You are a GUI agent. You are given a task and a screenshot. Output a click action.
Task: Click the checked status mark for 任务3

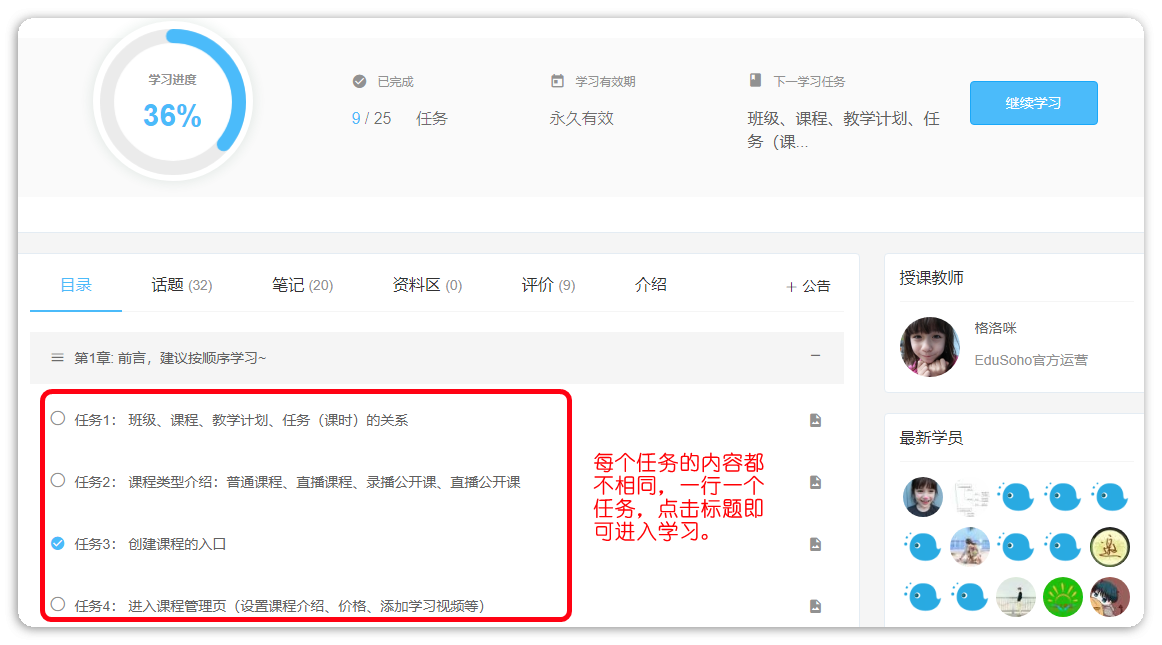pos(58,543)
